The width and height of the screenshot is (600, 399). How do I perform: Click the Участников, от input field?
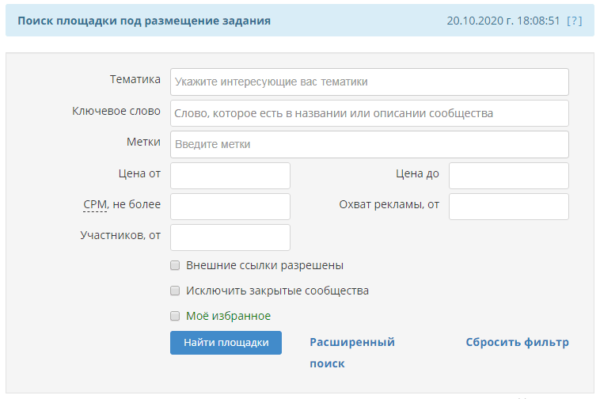(x=230, y=238)
